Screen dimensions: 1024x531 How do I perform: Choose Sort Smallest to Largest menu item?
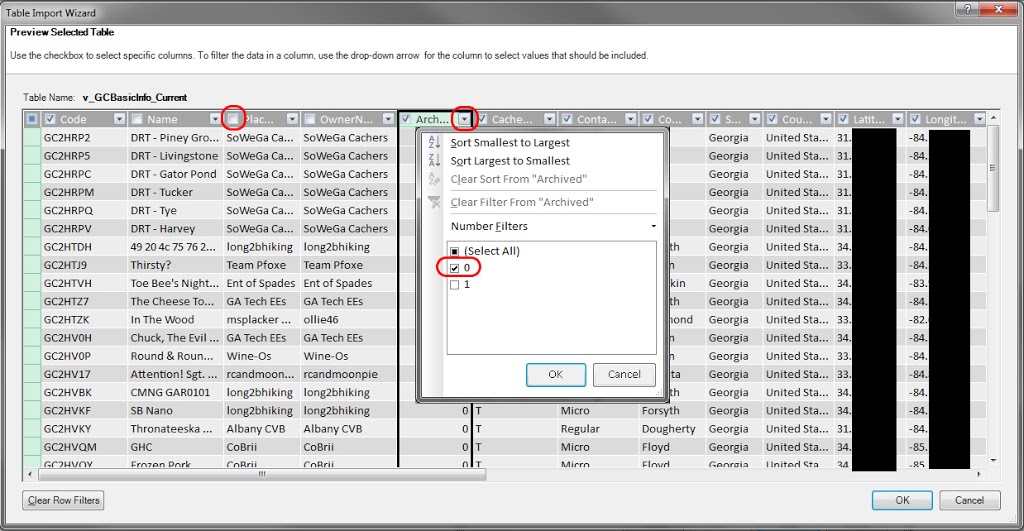510,143
